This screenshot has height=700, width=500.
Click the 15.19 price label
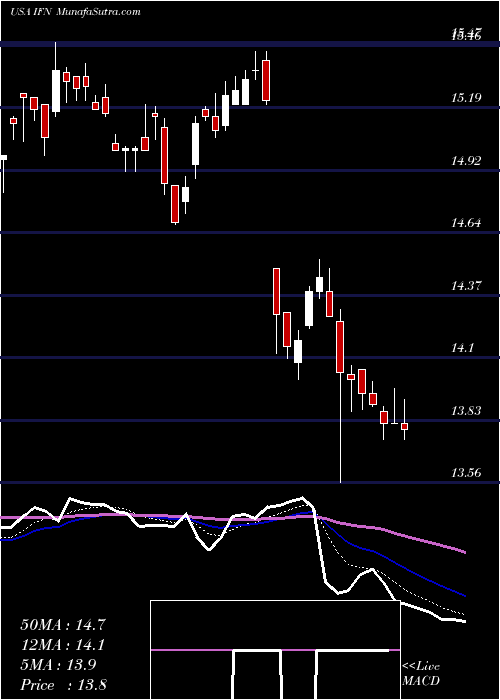[466, 98]
